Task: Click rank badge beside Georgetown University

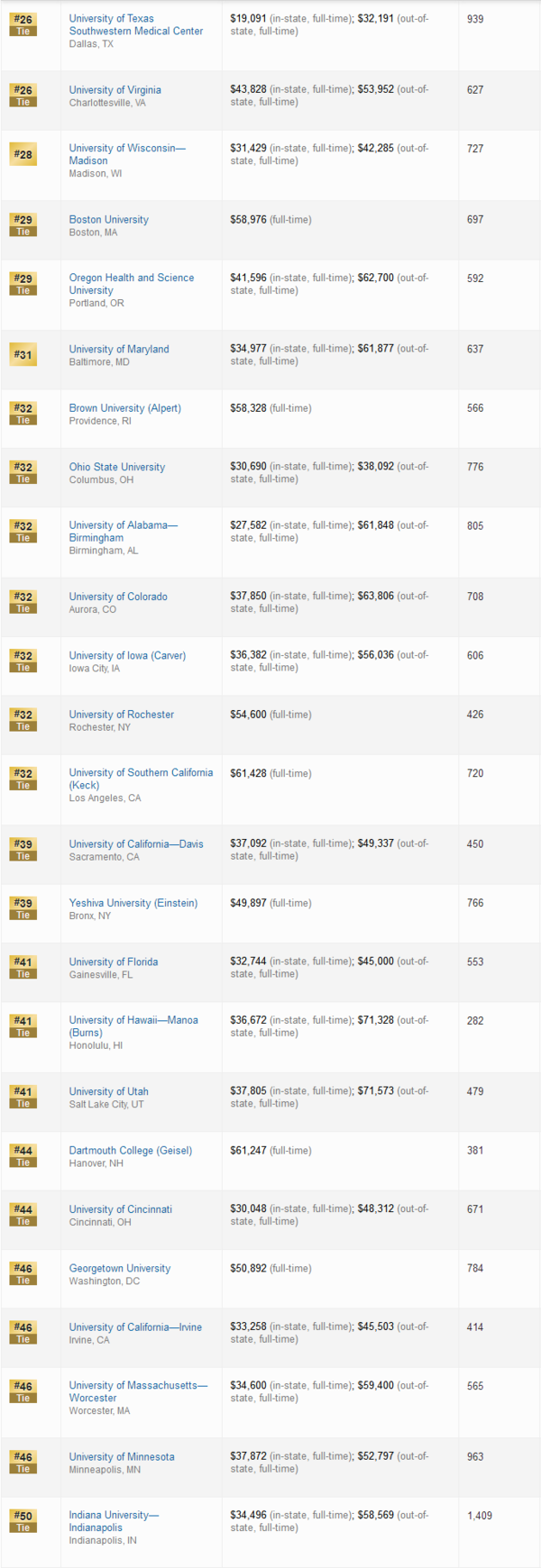Action: (x=23, y=1272)
